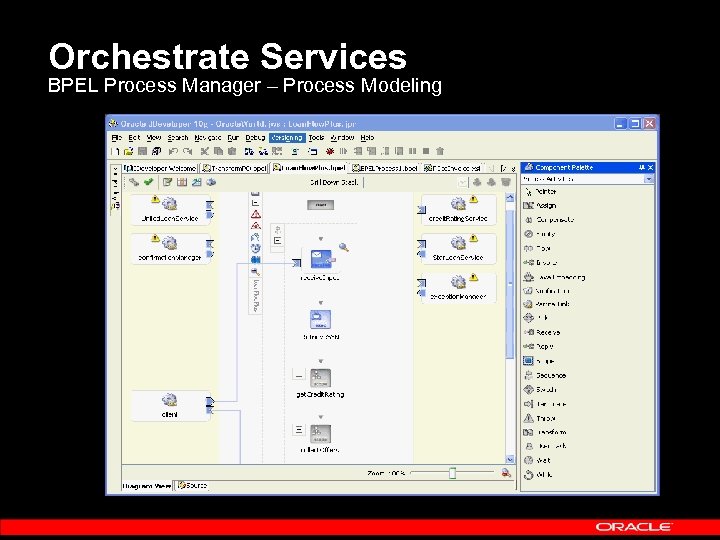Adjust the Zoom slider handle

[452, 472]
